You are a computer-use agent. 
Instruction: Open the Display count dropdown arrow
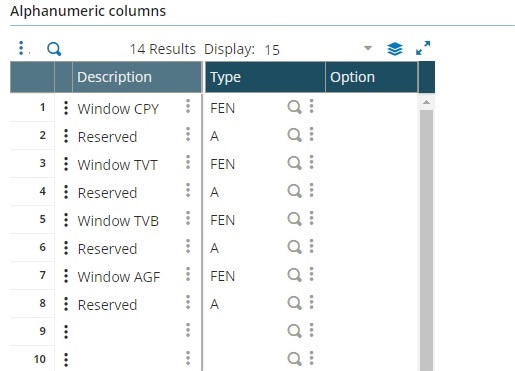[368, 48]
